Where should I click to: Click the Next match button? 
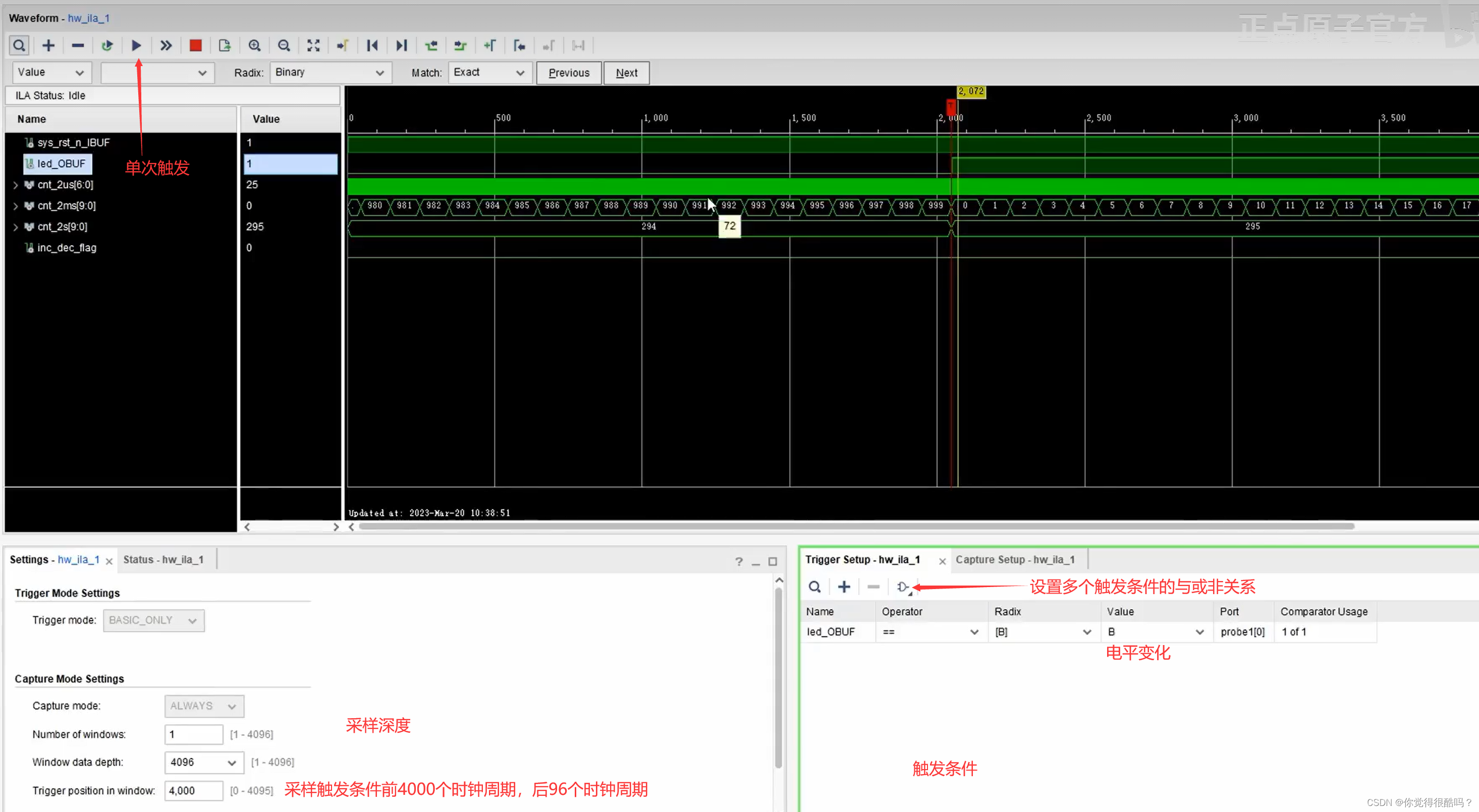tap(626, 72)
